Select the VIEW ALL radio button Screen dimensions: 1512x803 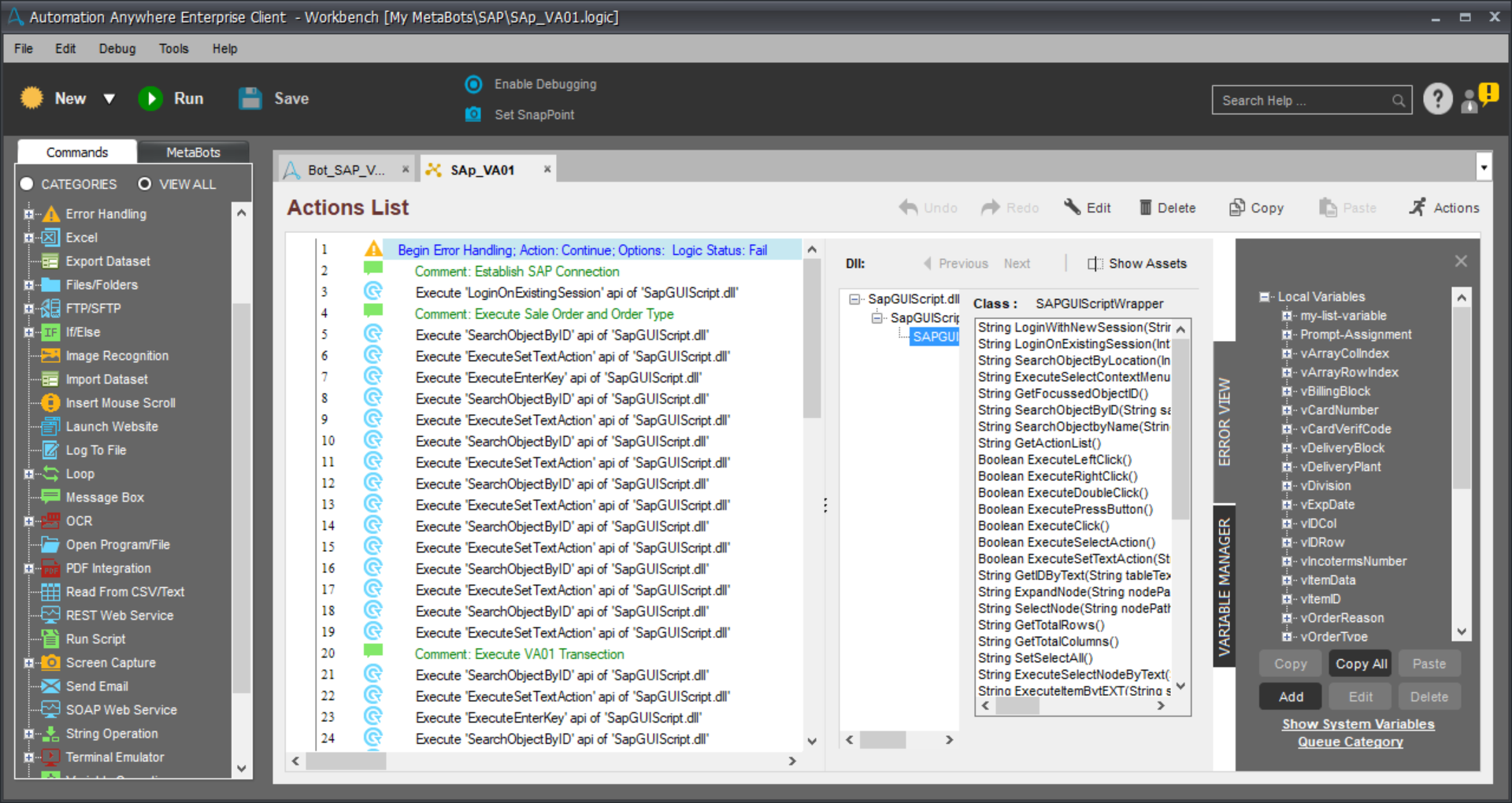pos(145,184)
